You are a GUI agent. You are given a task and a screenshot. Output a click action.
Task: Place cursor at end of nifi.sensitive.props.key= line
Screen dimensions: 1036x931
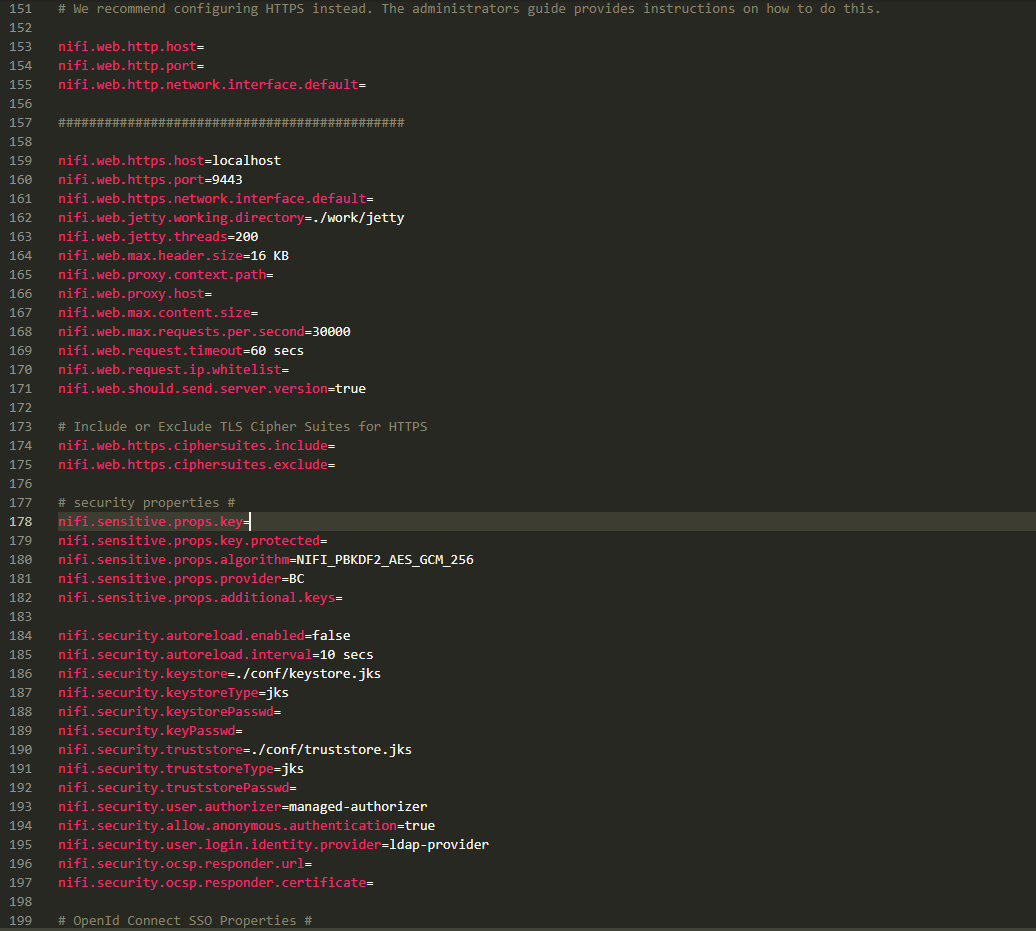[250, 522]
